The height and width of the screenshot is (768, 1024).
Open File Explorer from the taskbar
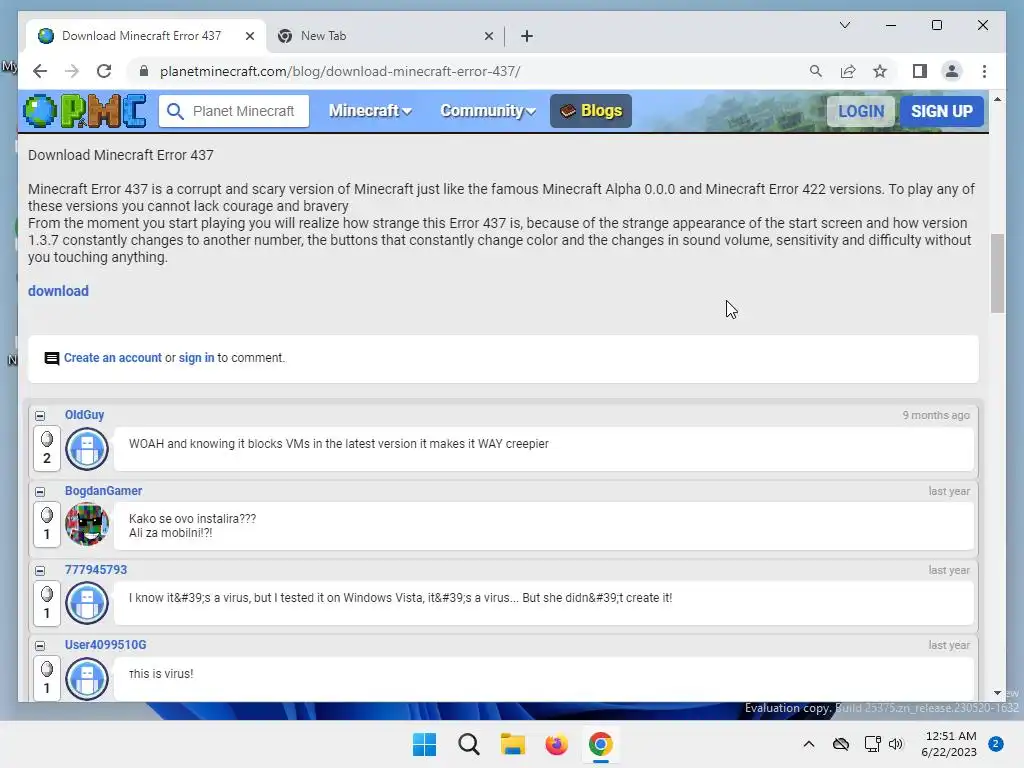point(513,744)
